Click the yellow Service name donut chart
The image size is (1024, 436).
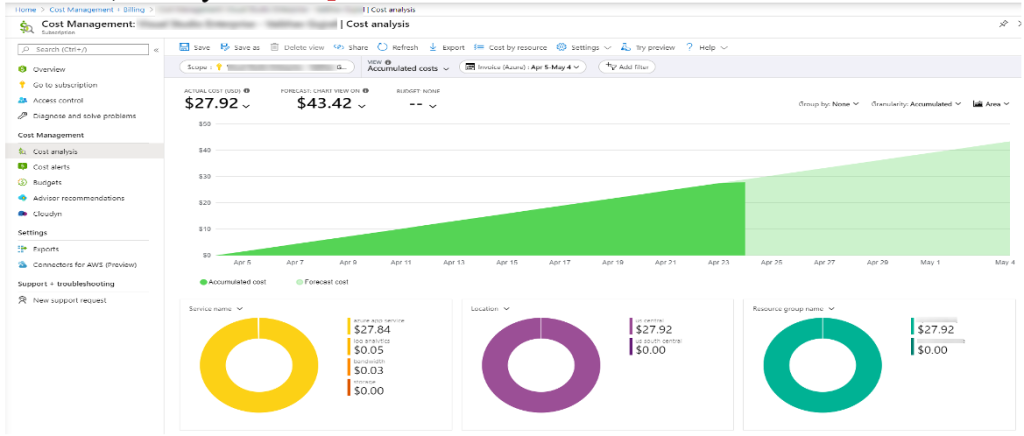pos(259,365)
